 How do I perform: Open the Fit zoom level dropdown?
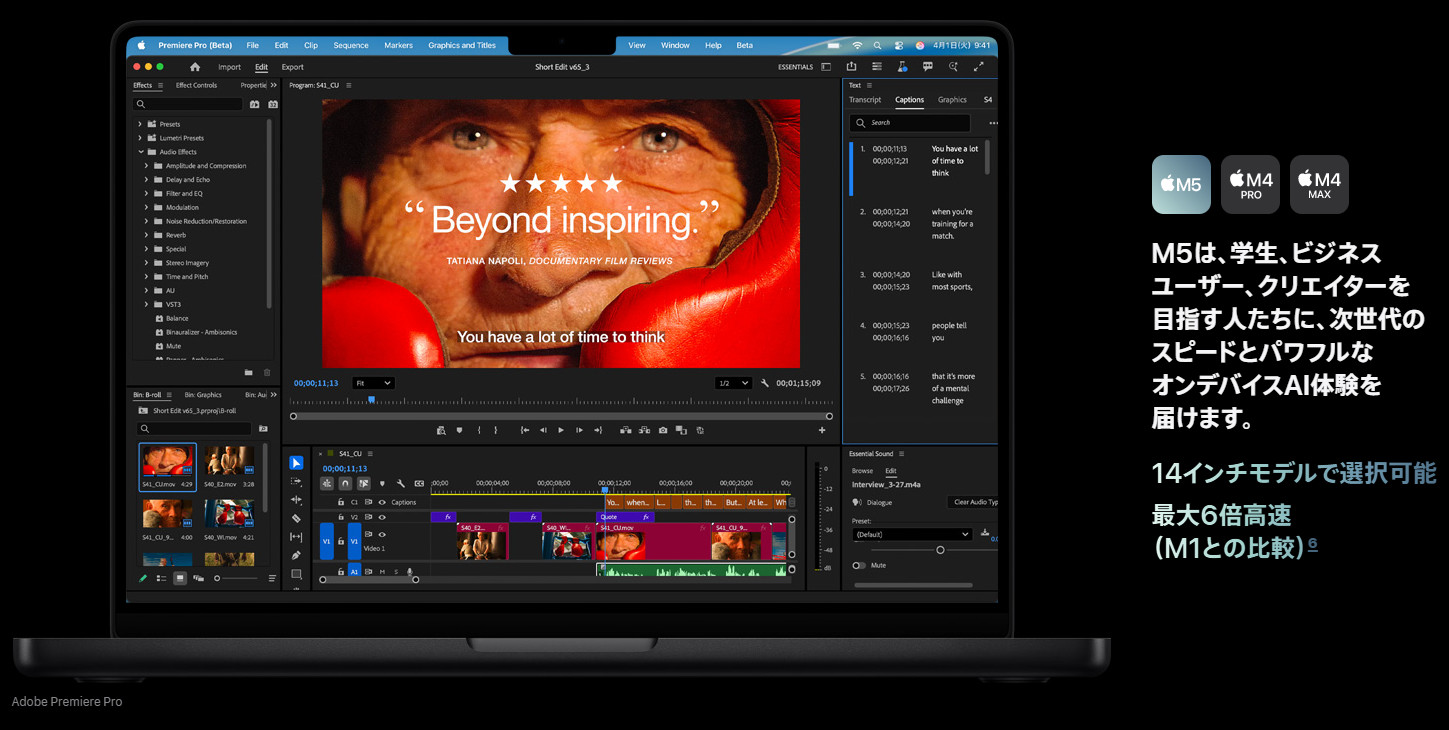(x=374, y=383)
